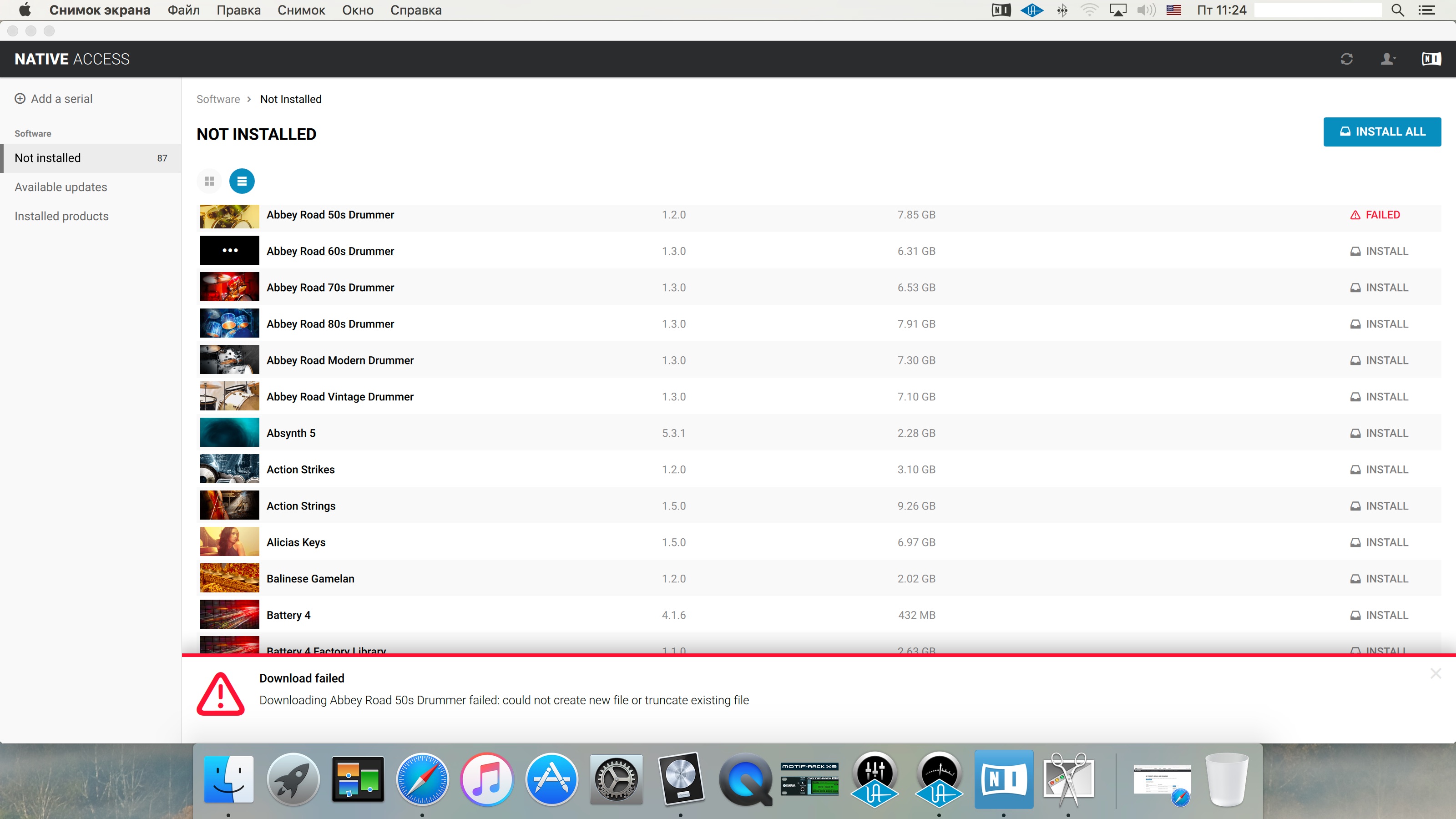The width and height of the screenshot is (1456, 819).
Task: Open the Файл menu
Action: (183, 10)
